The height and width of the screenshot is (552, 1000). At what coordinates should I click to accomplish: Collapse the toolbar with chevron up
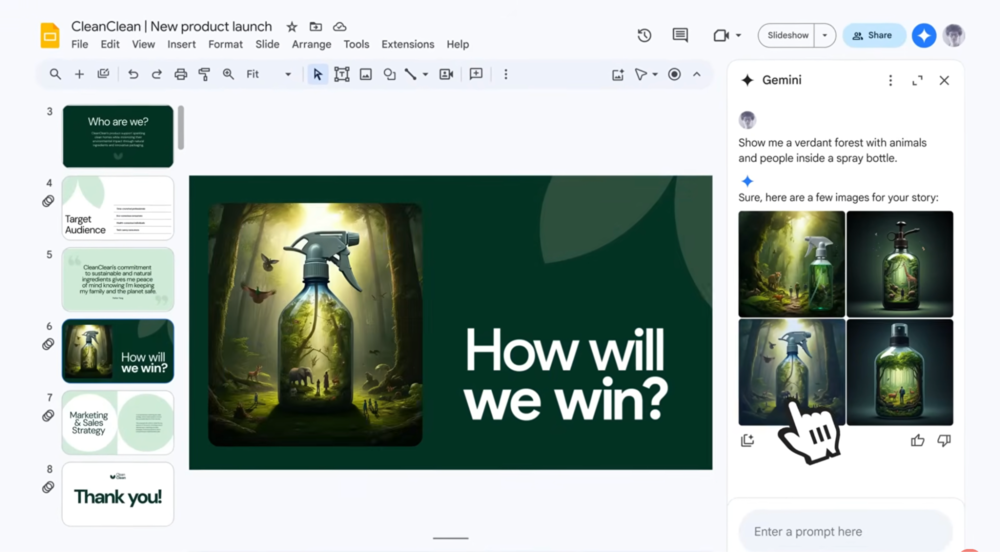pos(697,75)
